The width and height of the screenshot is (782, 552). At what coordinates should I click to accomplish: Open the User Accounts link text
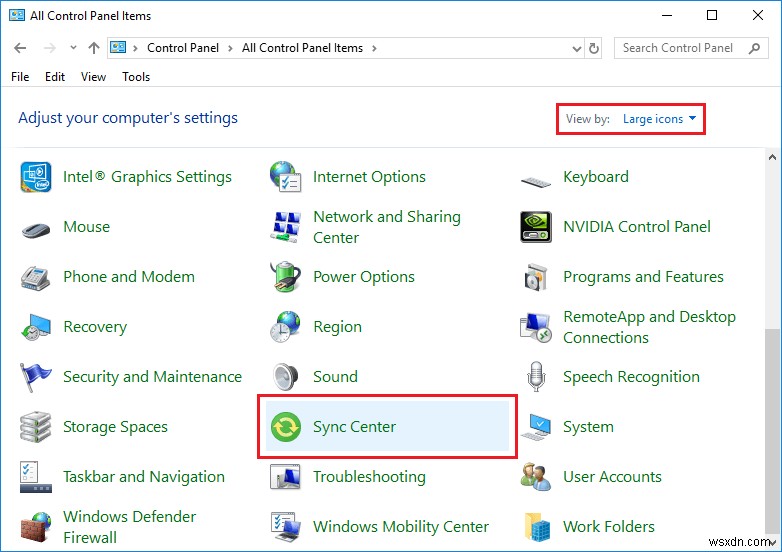(612, 477)
